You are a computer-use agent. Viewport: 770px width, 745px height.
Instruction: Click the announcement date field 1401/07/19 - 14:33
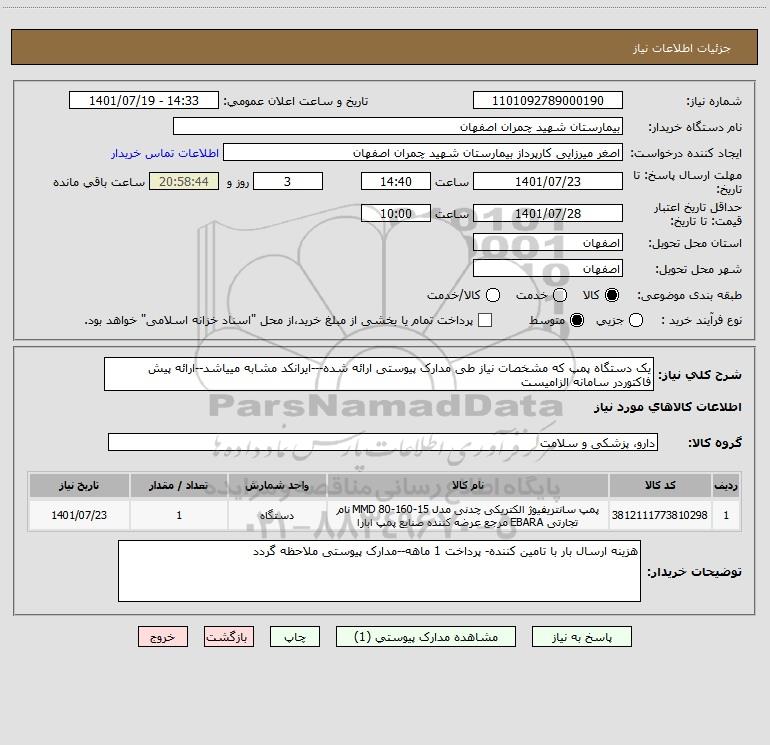point(144,101)
